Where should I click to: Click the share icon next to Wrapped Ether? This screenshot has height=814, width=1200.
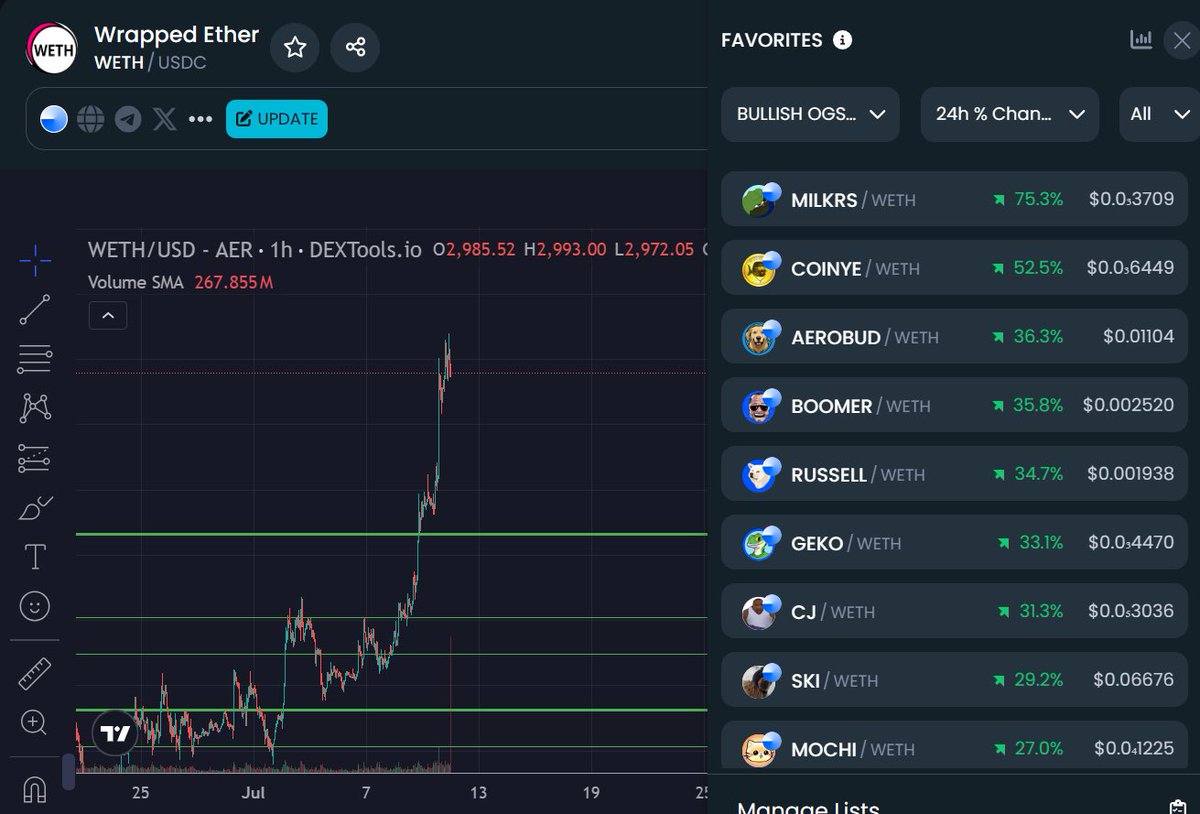click(x=355, y=47)
